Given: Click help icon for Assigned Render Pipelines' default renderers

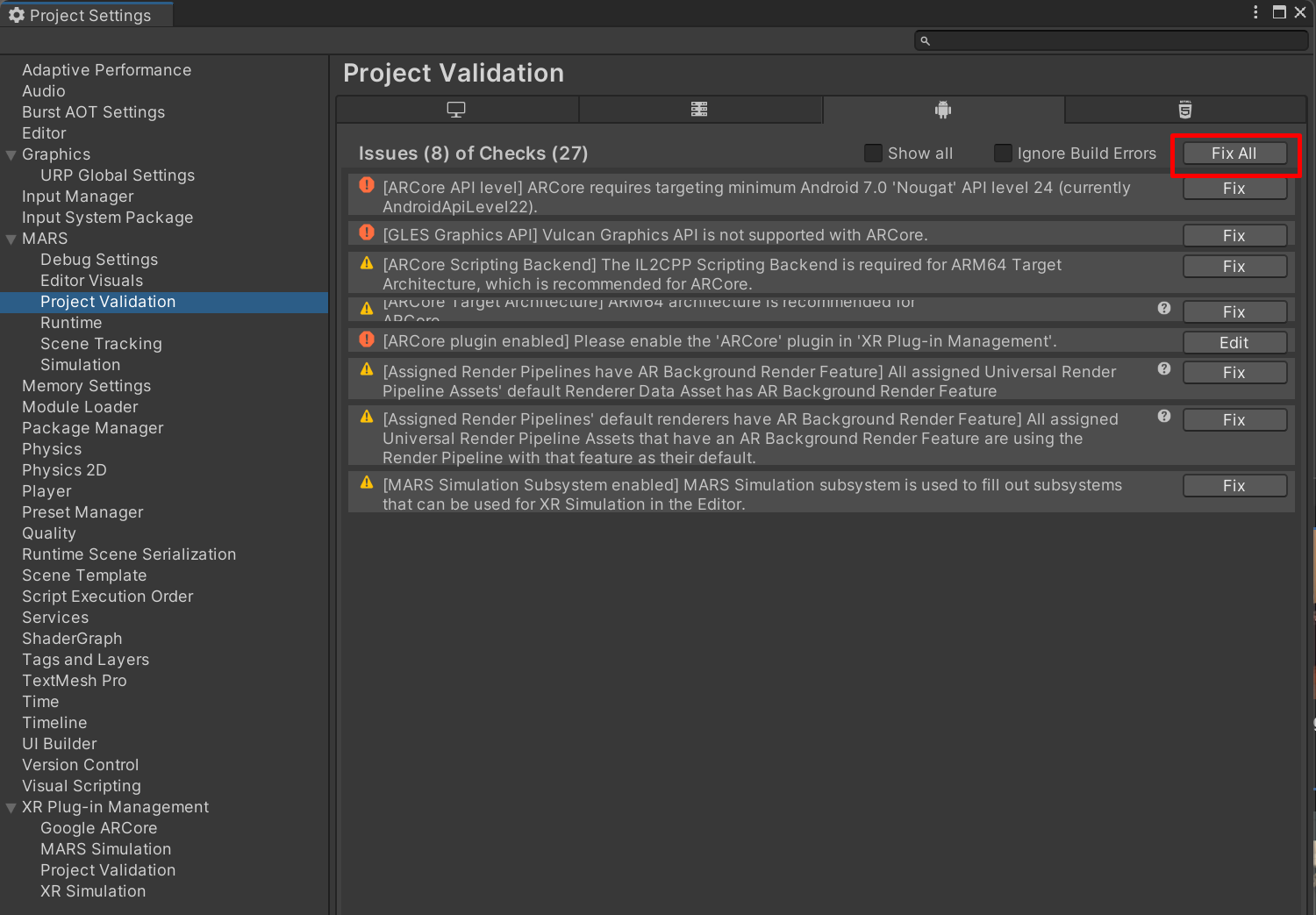Looking at the screenshot, I should pyautogui.click(x=1164, y=416).
